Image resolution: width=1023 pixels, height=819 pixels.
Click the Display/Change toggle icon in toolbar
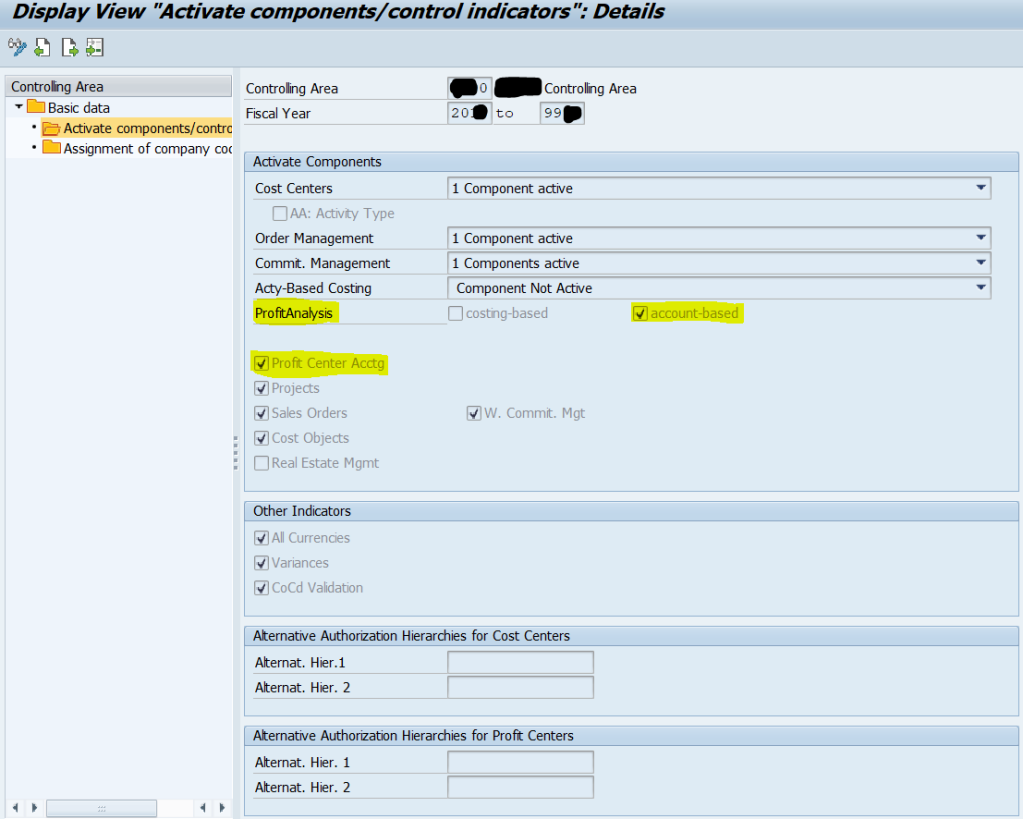pyautogui.click(x=17, y=47)
